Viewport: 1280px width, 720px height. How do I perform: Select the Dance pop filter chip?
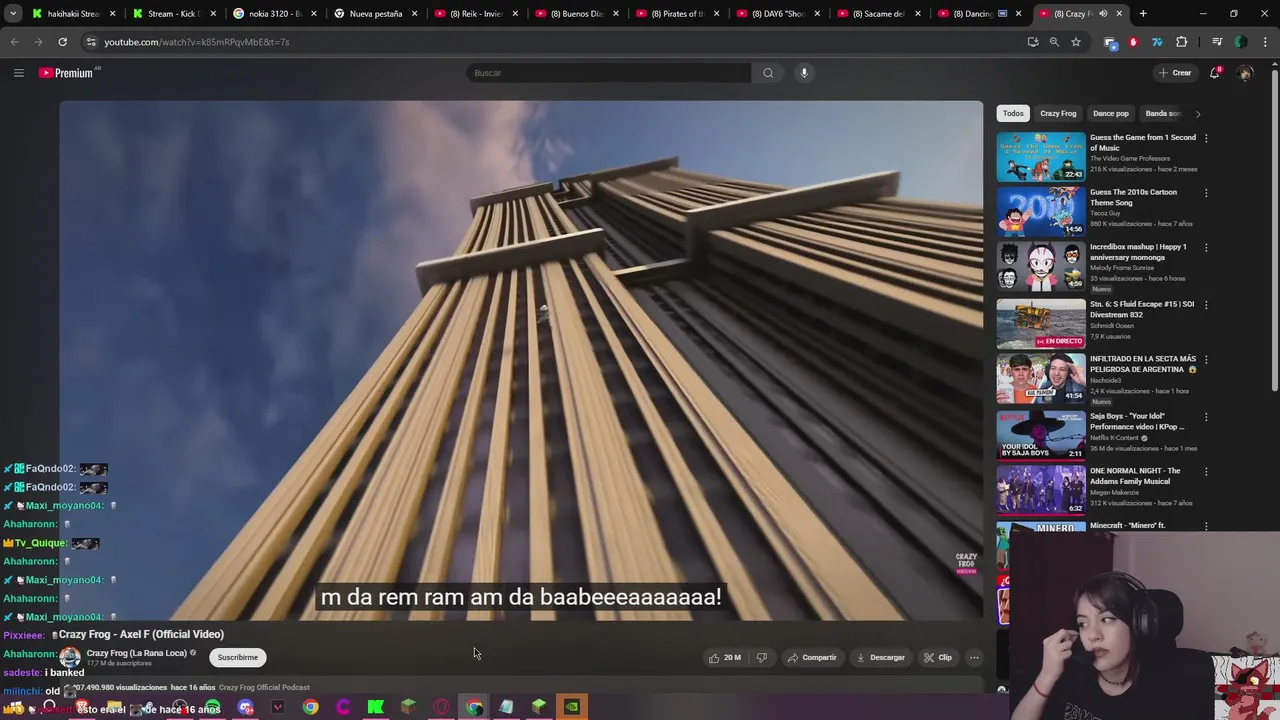pyautogui.click(x=1110, y=114)
